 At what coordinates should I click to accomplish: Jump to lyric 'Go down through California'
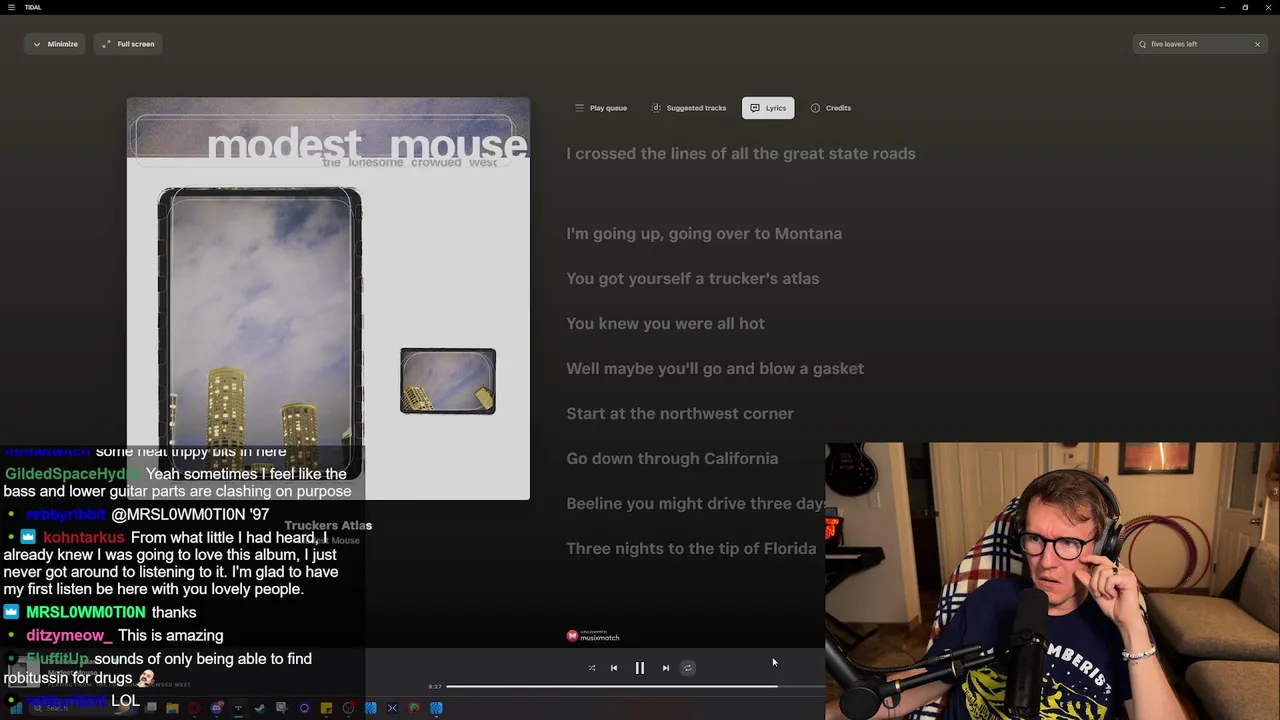pyautogui.click(x=672, y=459)
